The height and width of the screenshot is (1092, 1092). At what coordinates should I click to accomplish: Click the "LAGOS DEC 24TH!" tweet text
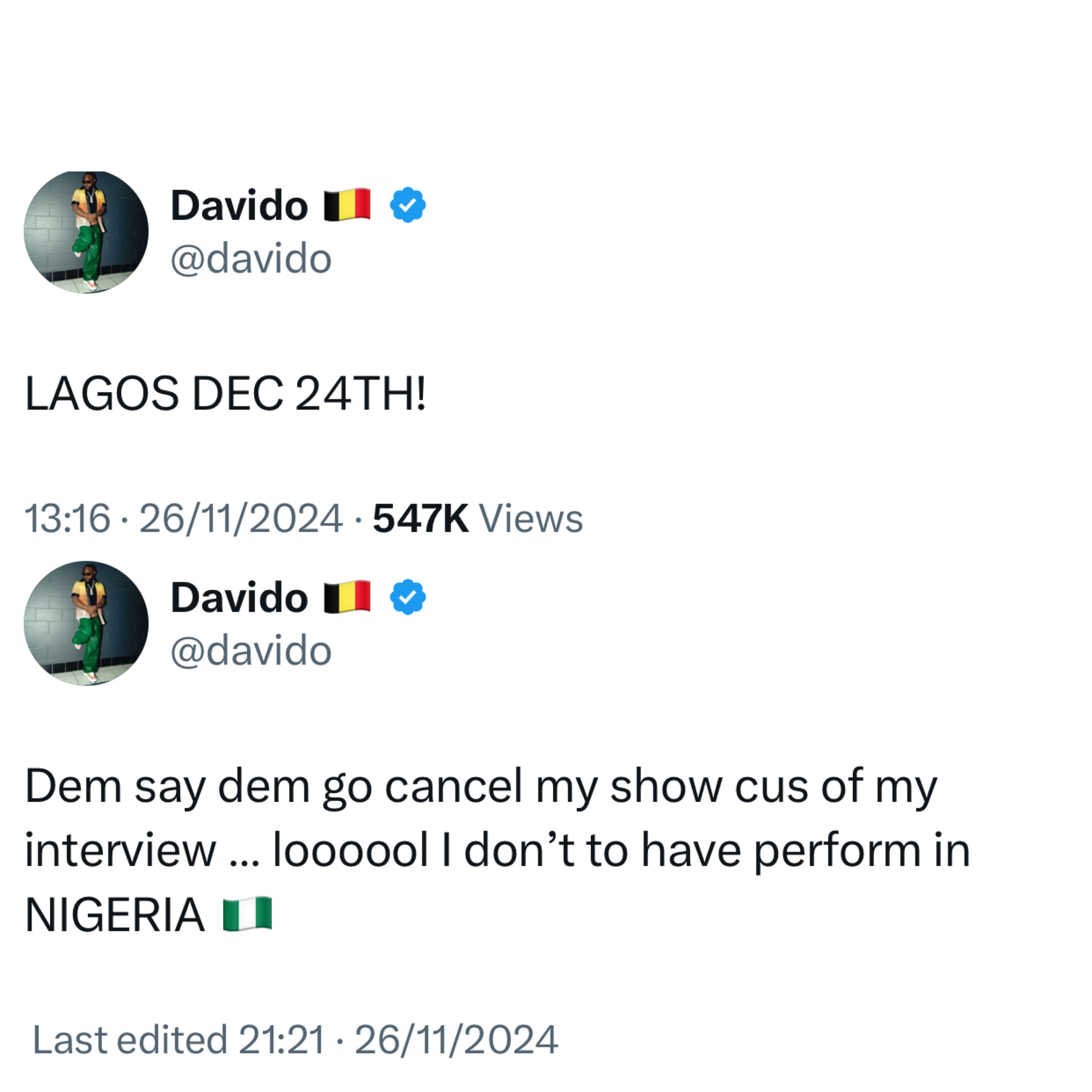click(225, 394)
